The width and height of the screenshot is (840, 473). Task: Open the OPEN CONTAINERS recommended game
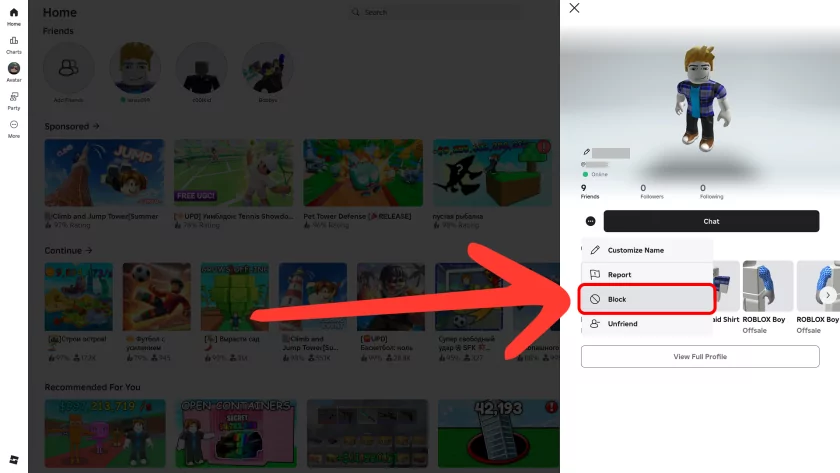(x=236, y=433)
